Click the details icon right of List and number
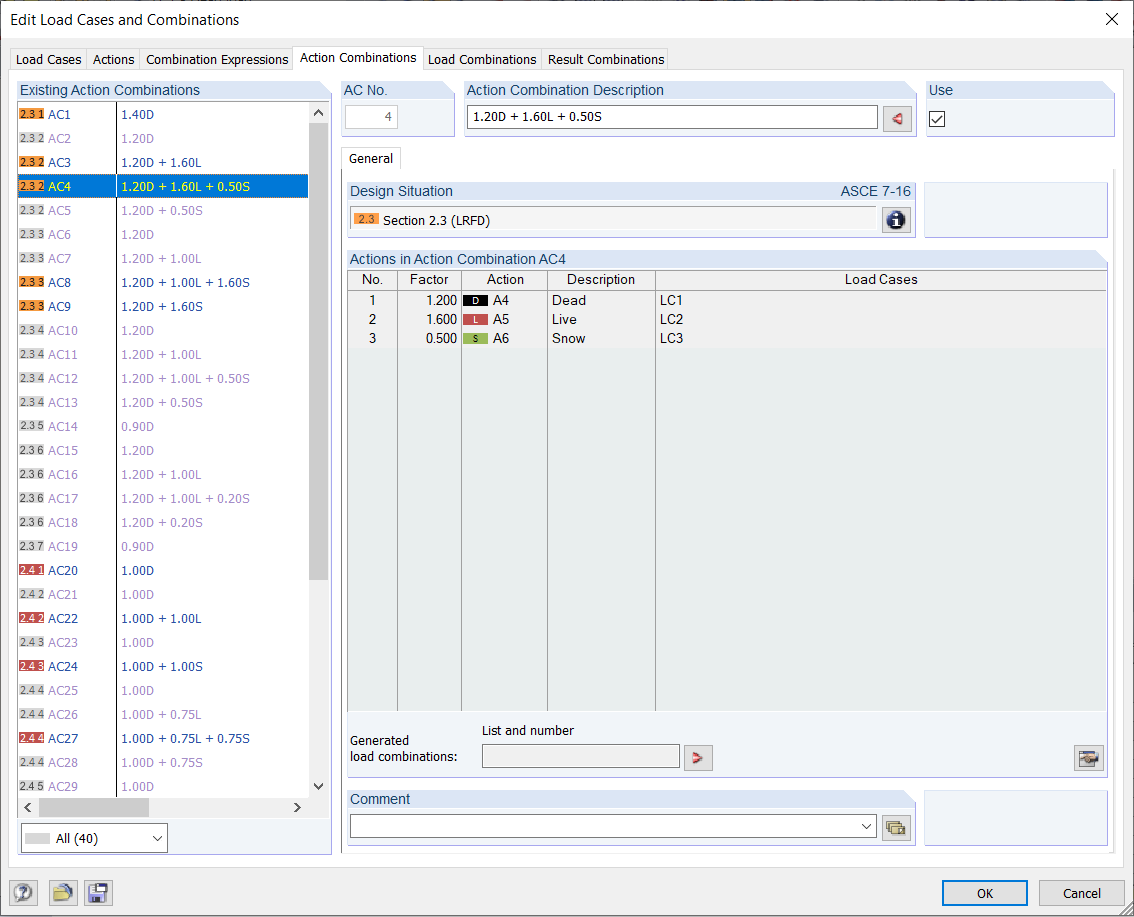The image size is (1134, 917). [1088, 758]
